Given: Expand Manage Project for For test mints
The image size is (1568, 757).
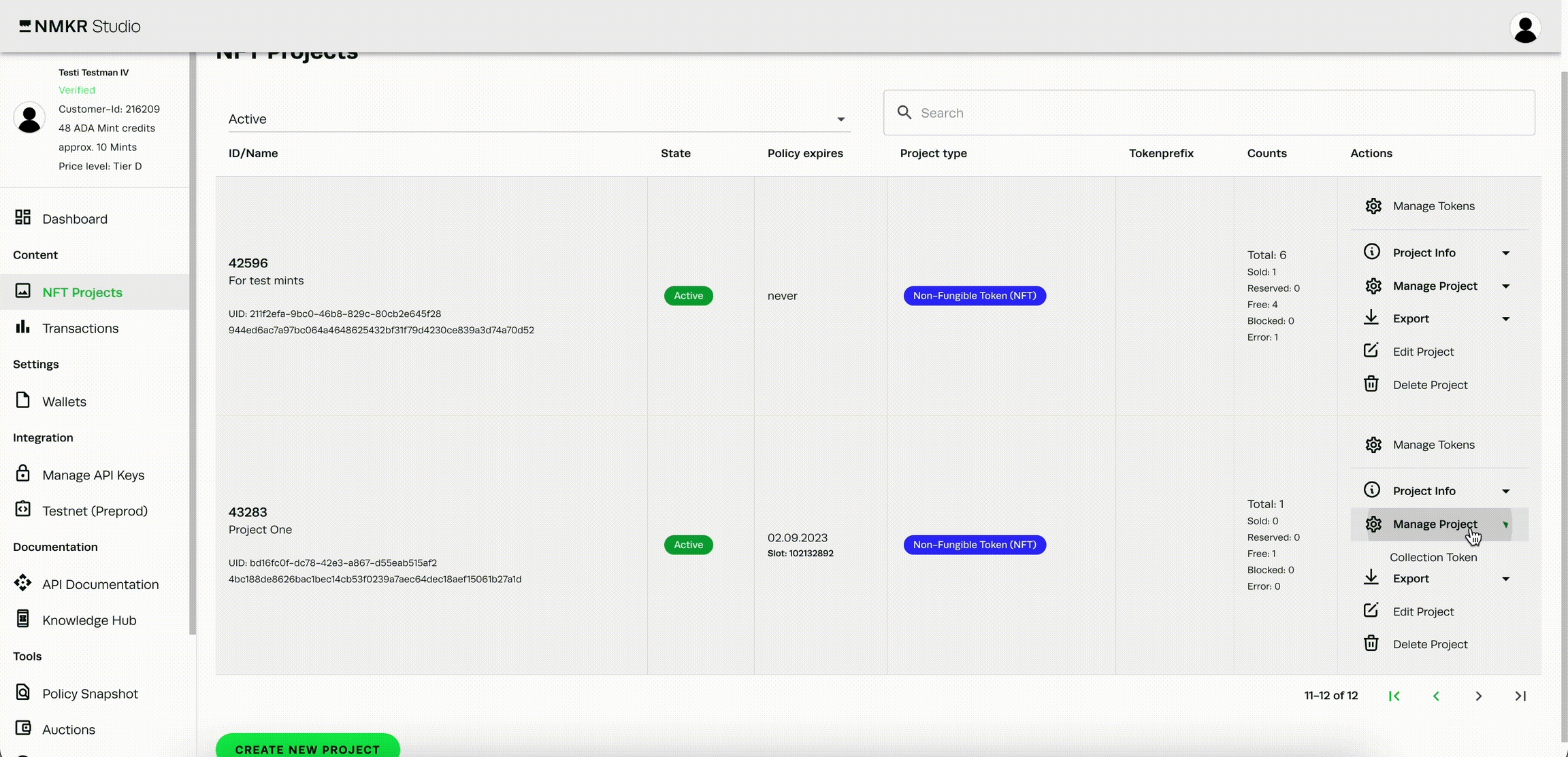Looking at the screenshot, I should 1436,286.
